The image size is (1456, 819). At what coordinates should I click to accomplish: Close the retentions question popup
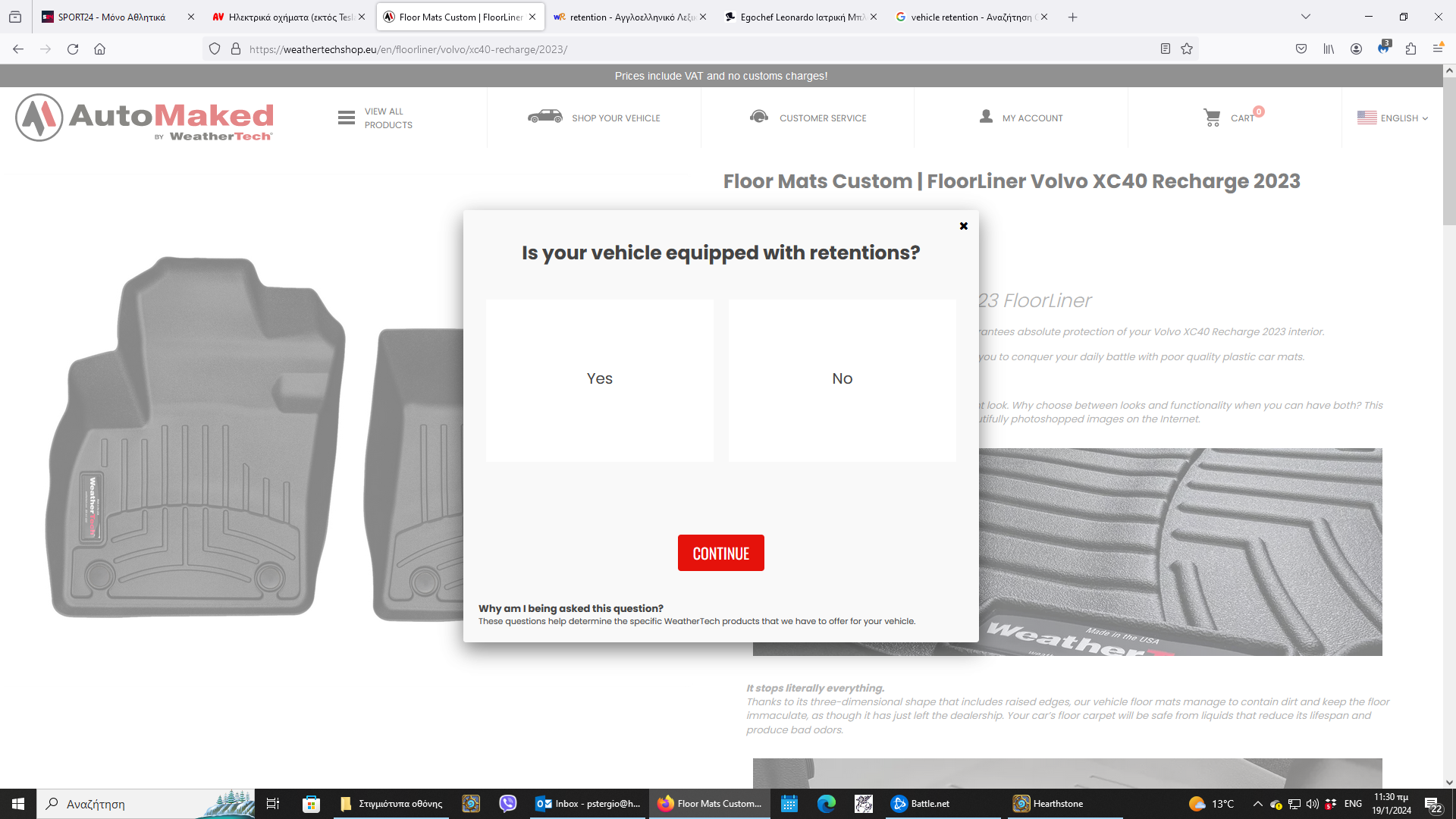pyautogui.click(x=963, y=226)
